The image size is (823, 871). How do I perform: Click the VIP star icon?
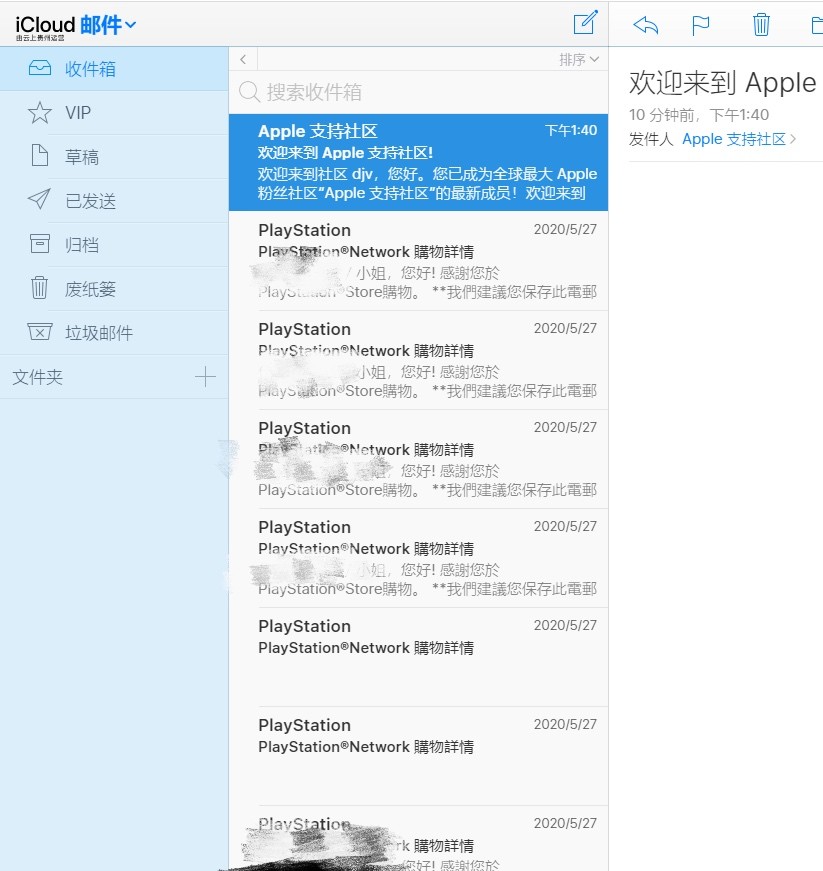[x=39, y=113]
